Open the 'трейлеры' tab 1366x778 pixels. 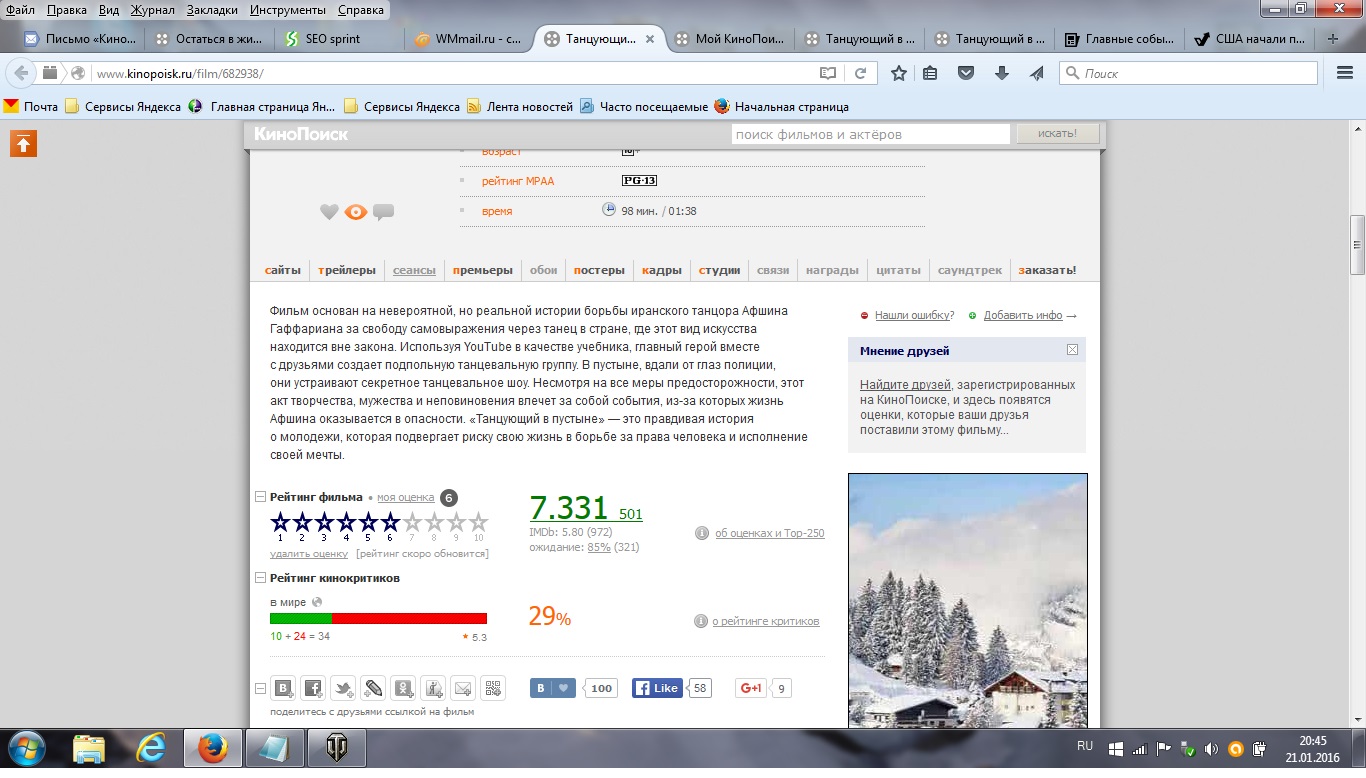(347, 270)
